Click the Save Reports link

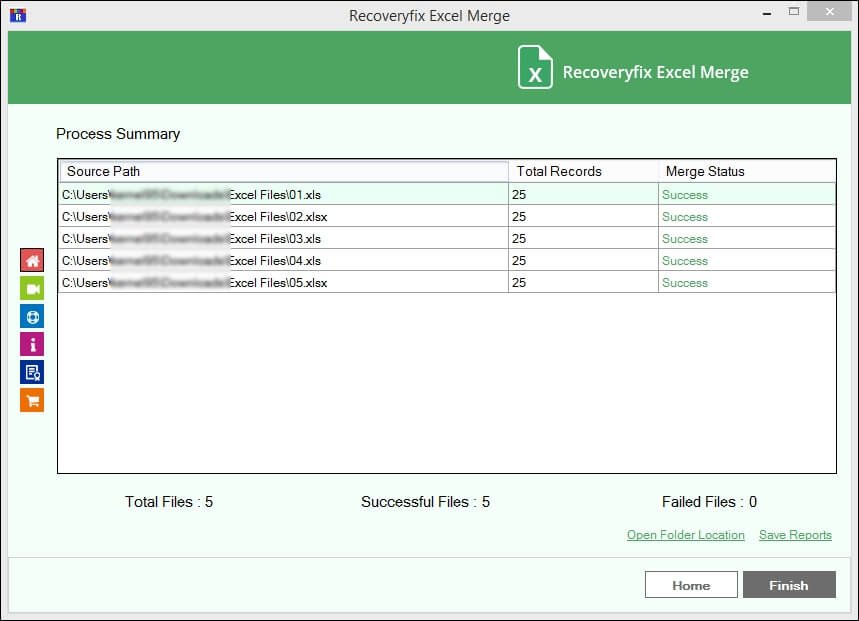click(795, 535)
